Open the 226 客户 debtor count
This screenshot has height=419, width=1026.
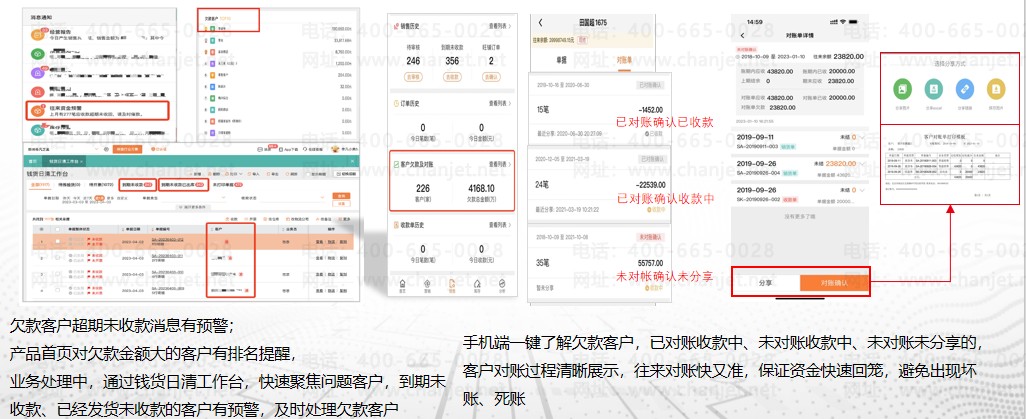click(x=422, y=188)
